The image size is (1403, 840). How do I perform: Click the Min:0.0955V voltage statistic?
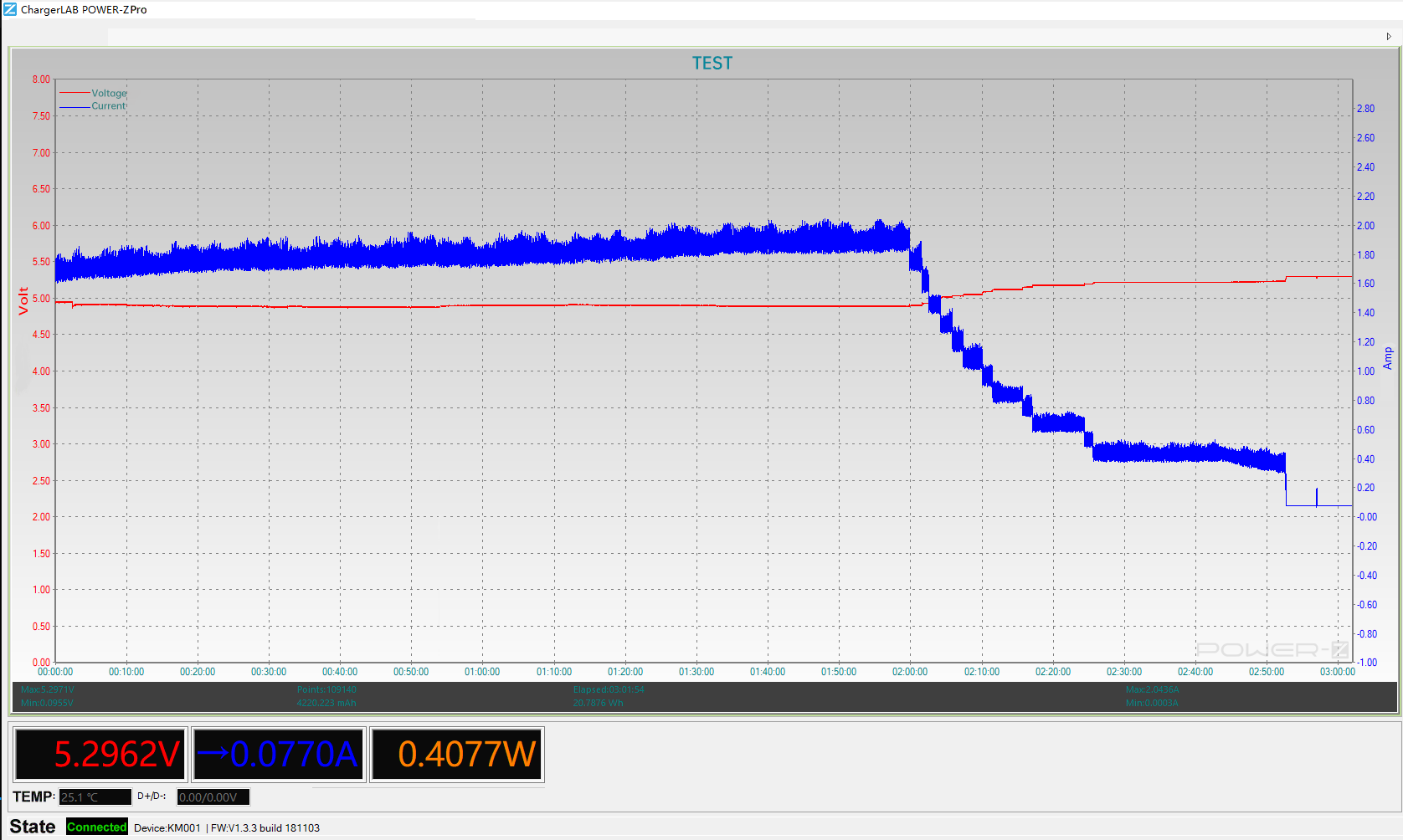(47, 704)
